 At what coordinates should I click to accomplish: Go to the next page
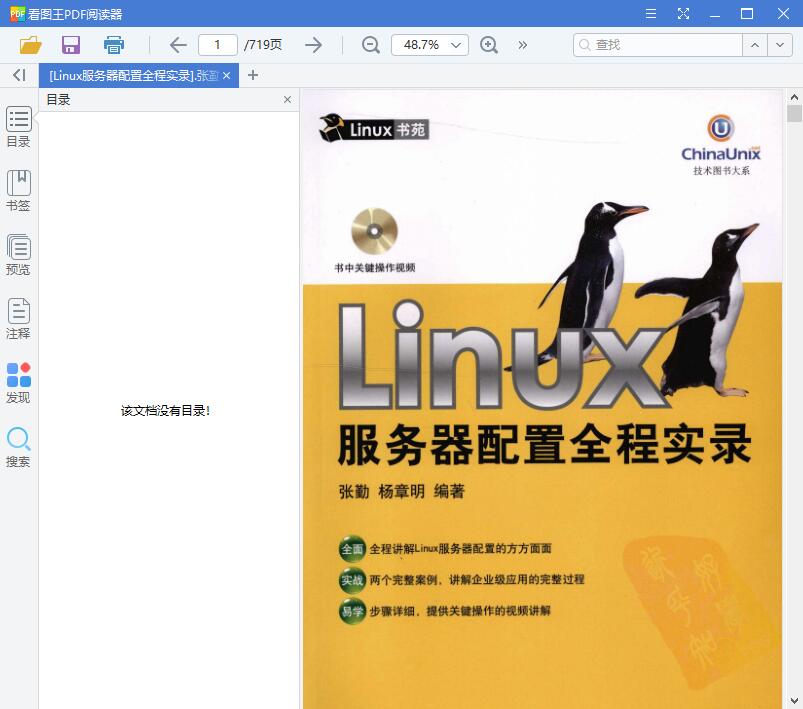click(313, 45)
